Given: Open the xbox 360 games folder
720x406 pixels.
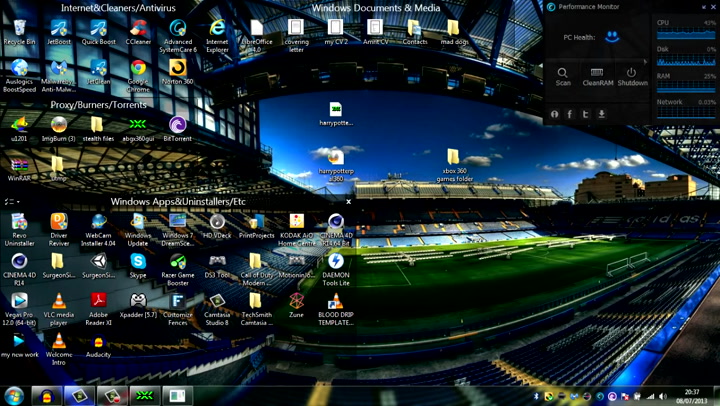Looking at the screenshot, I should [454, 160].
